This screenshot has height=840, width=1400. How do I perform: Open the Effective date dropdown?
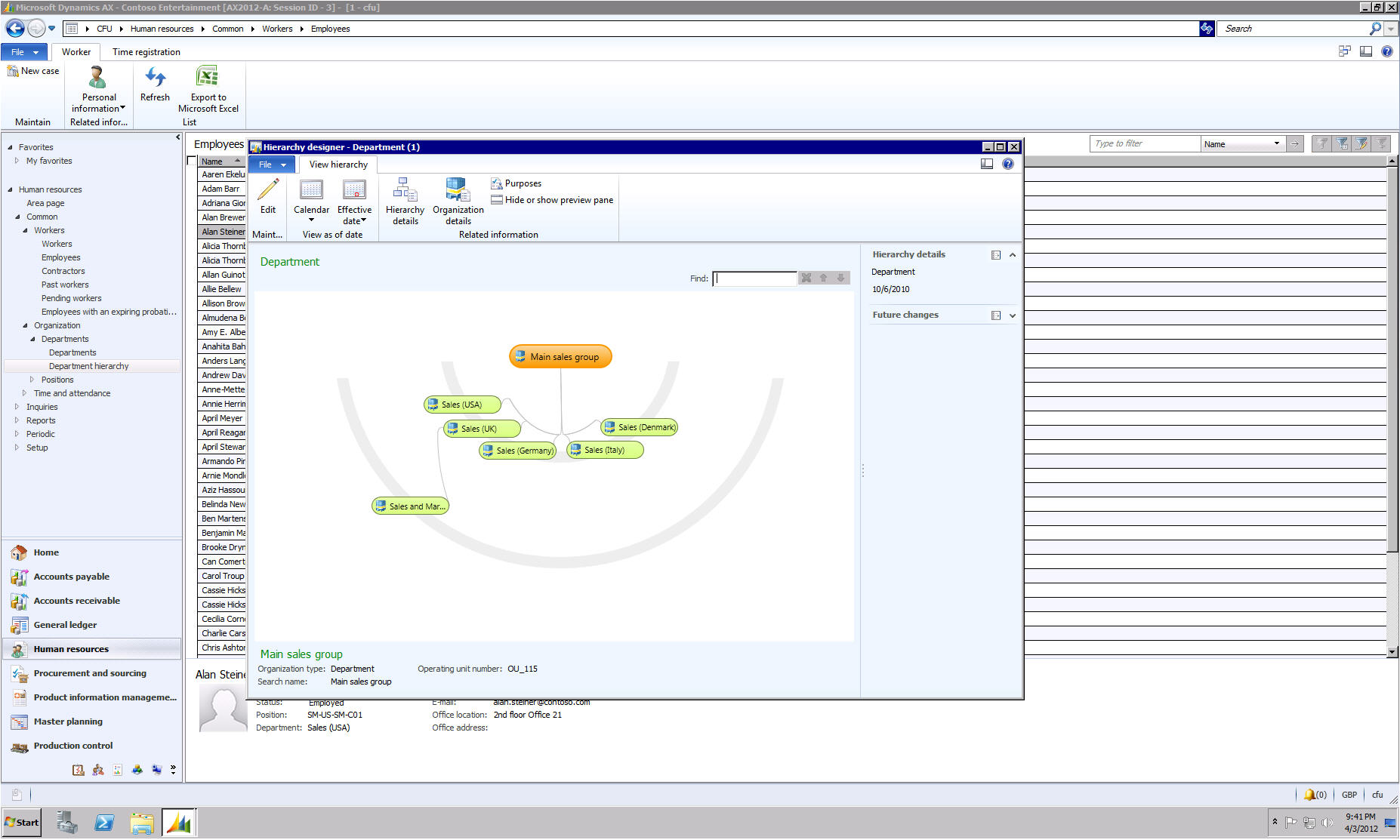point(354,202)
